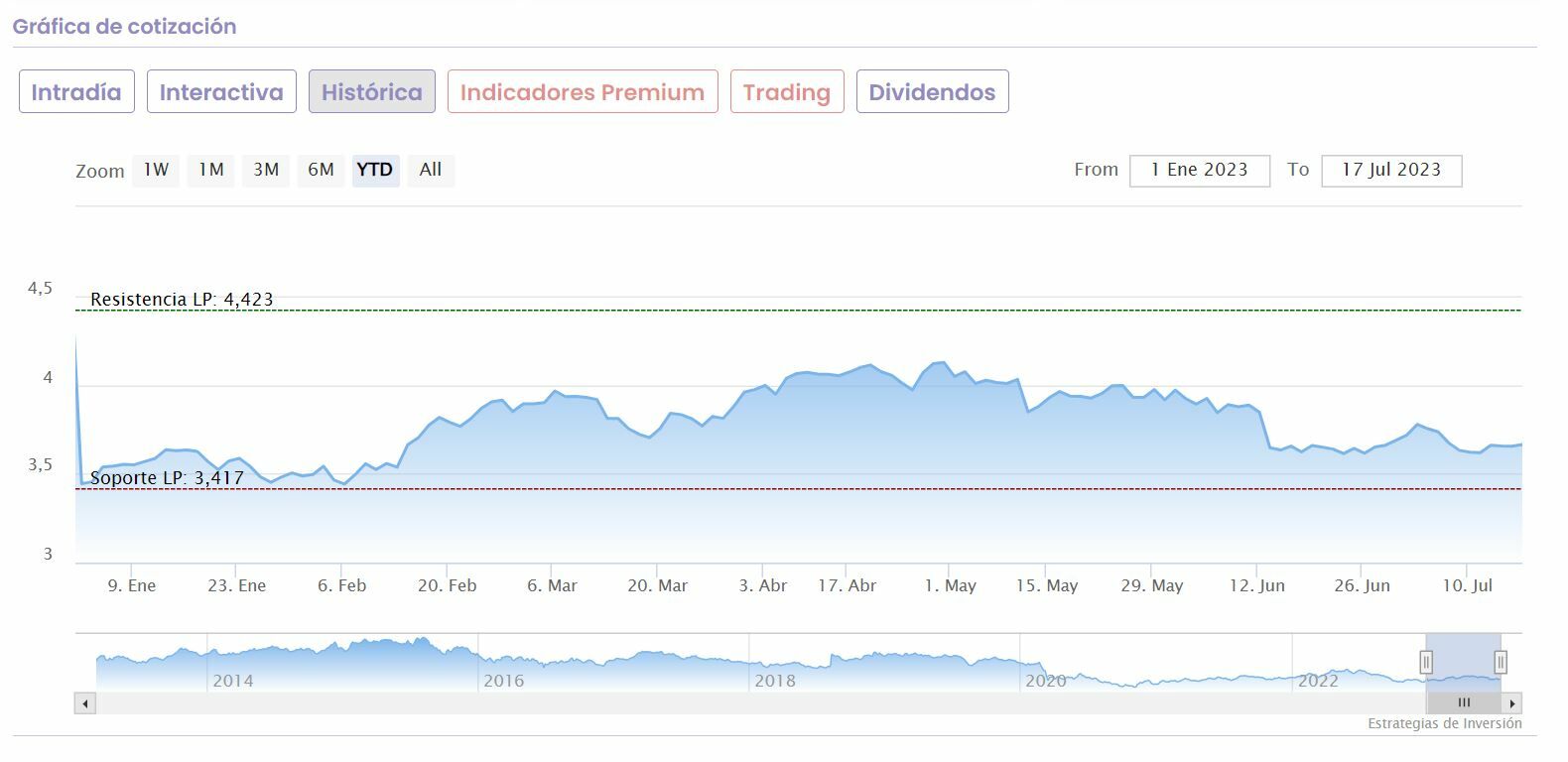This screenshot has width=1568, height=762.
Task: Open the Interactiva chart tab
Action: tap(221, 91)
